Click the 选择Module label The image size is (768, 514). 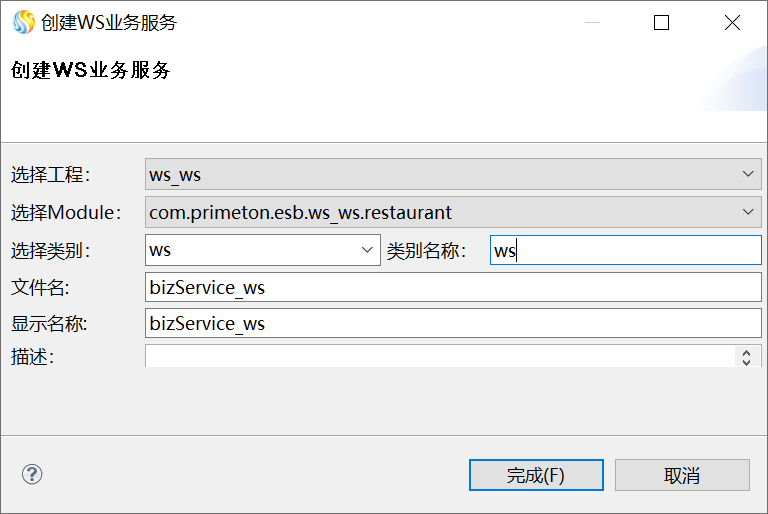click(66, 212)
